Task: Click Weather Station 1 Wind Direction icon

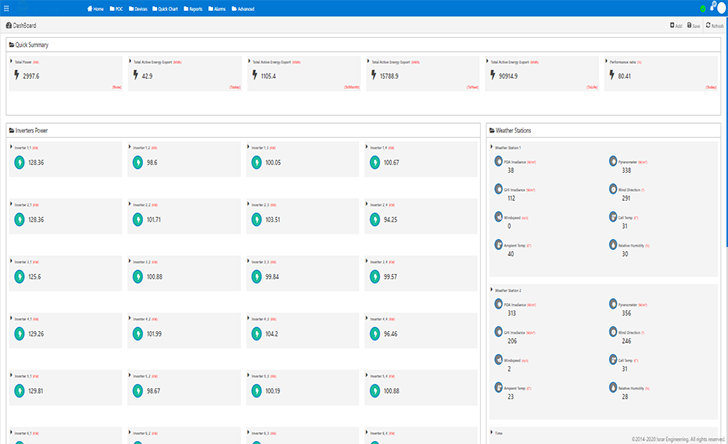Action: tap(613, 189)
